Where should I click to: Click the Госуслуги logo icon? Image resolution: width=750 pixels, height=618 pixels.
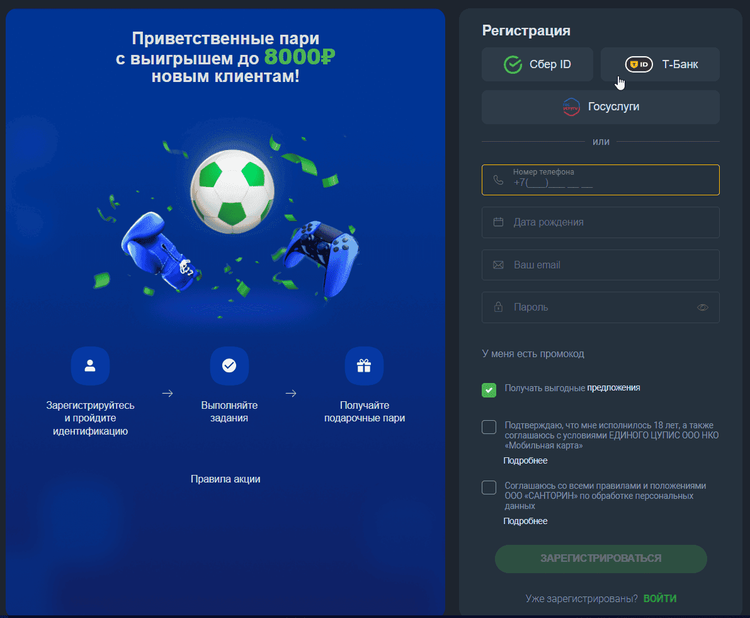pos(571,107)
